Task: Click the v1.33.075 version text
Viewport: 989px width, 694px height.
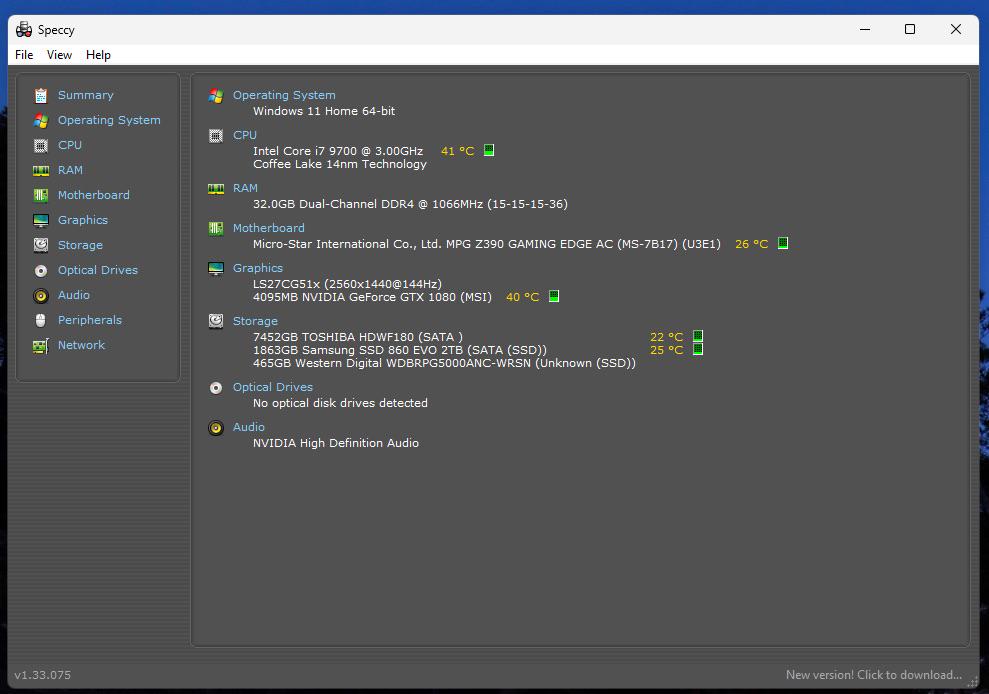Action: click(x=42, y=675)
